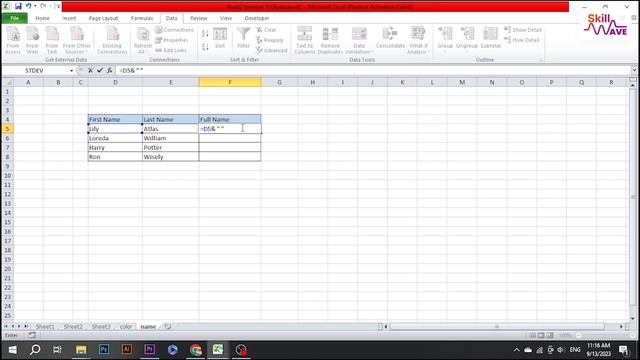Switch to the Review ribbon tab
The width and height of the screenshot is (640, 360).
199,18
